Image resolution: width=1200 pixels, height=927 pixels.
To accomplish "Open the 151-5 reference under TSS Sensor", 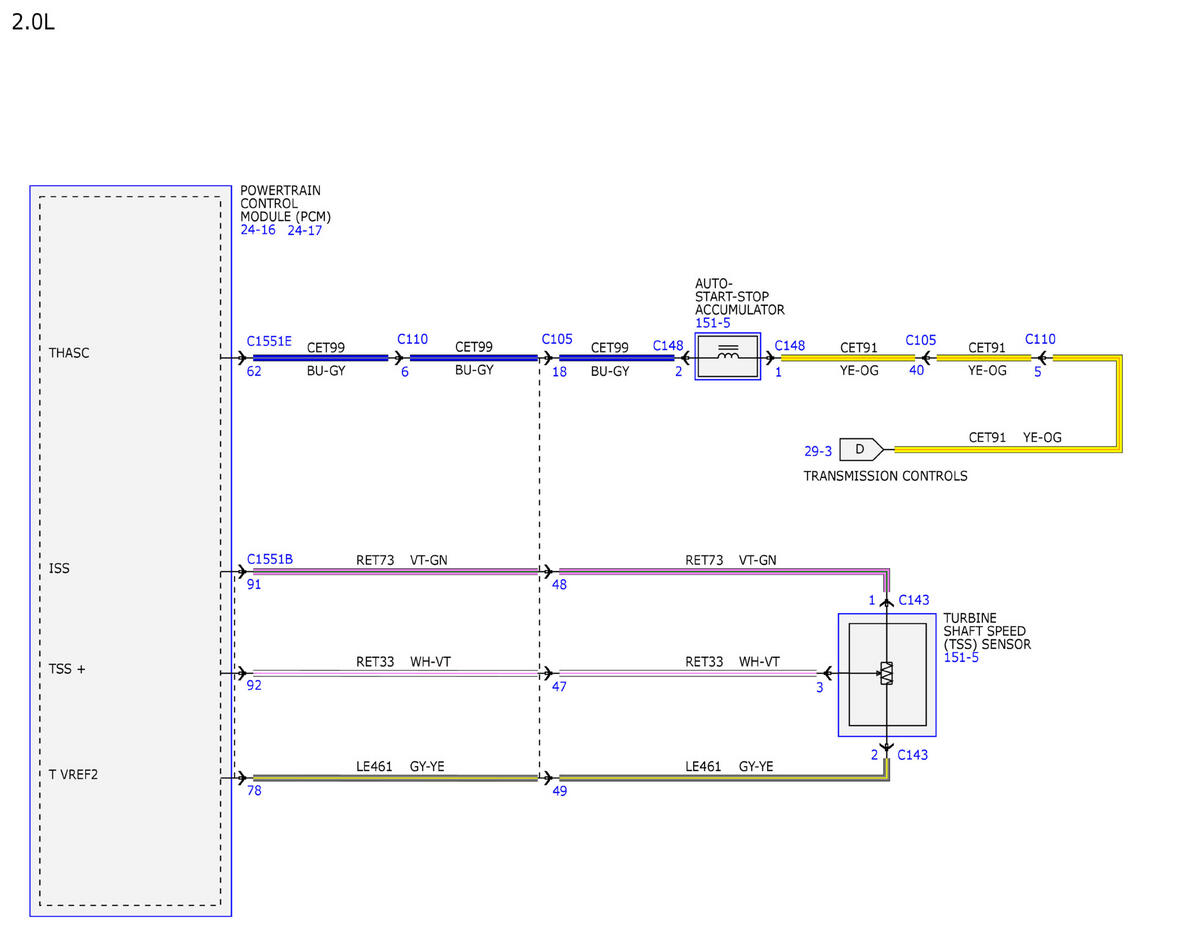I will coord(961,658).
